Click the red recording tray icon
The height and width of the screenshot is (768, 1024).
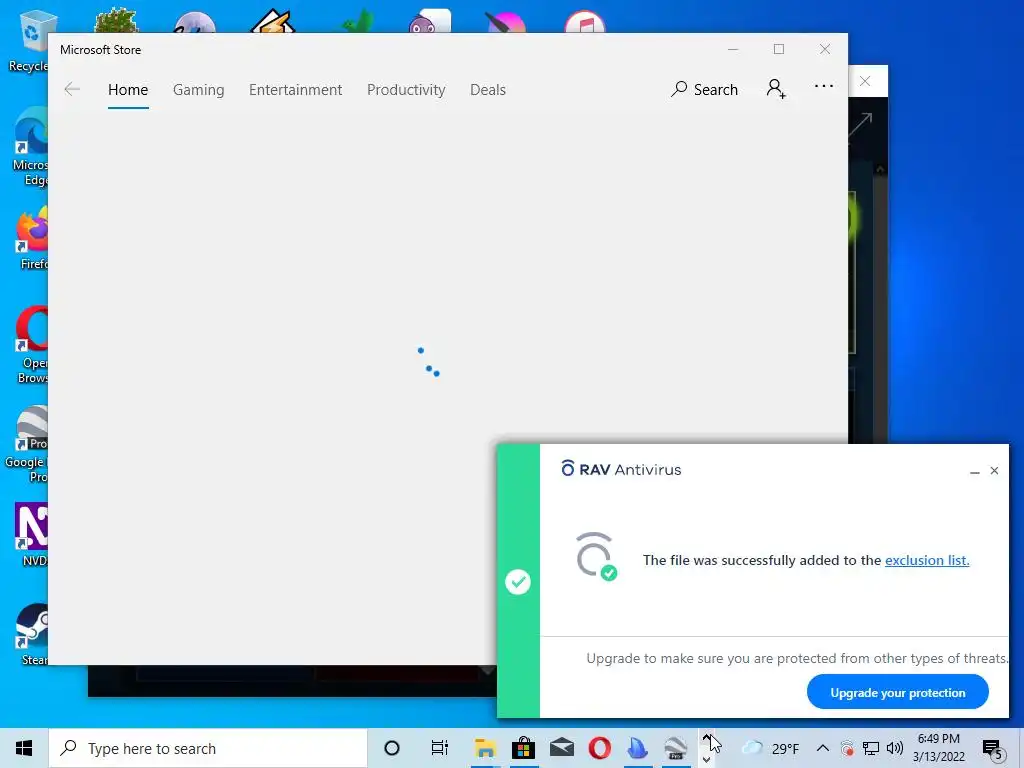pos(847,748)
